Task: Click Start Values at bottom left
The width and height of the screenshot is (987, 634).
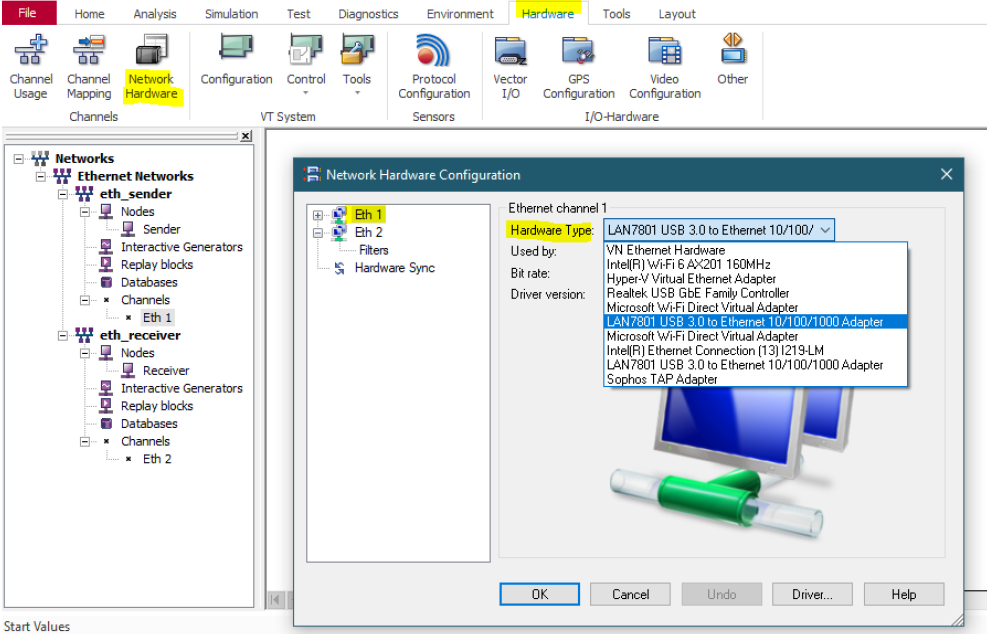Action: tap(37, 626)
